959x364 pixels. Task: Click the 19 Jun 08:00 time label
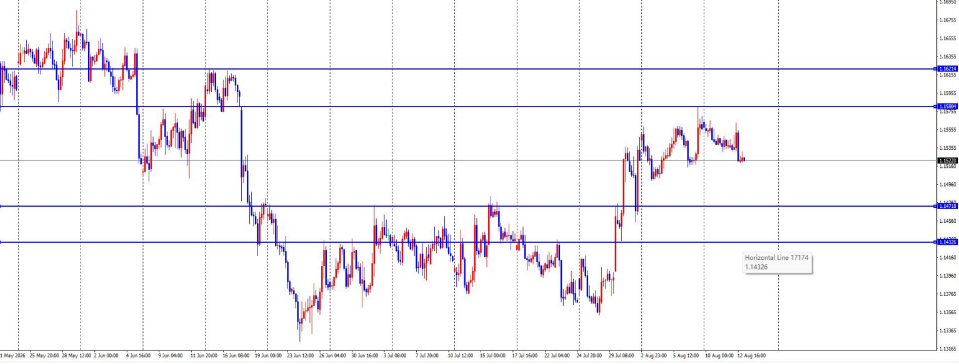pos(268,355)
